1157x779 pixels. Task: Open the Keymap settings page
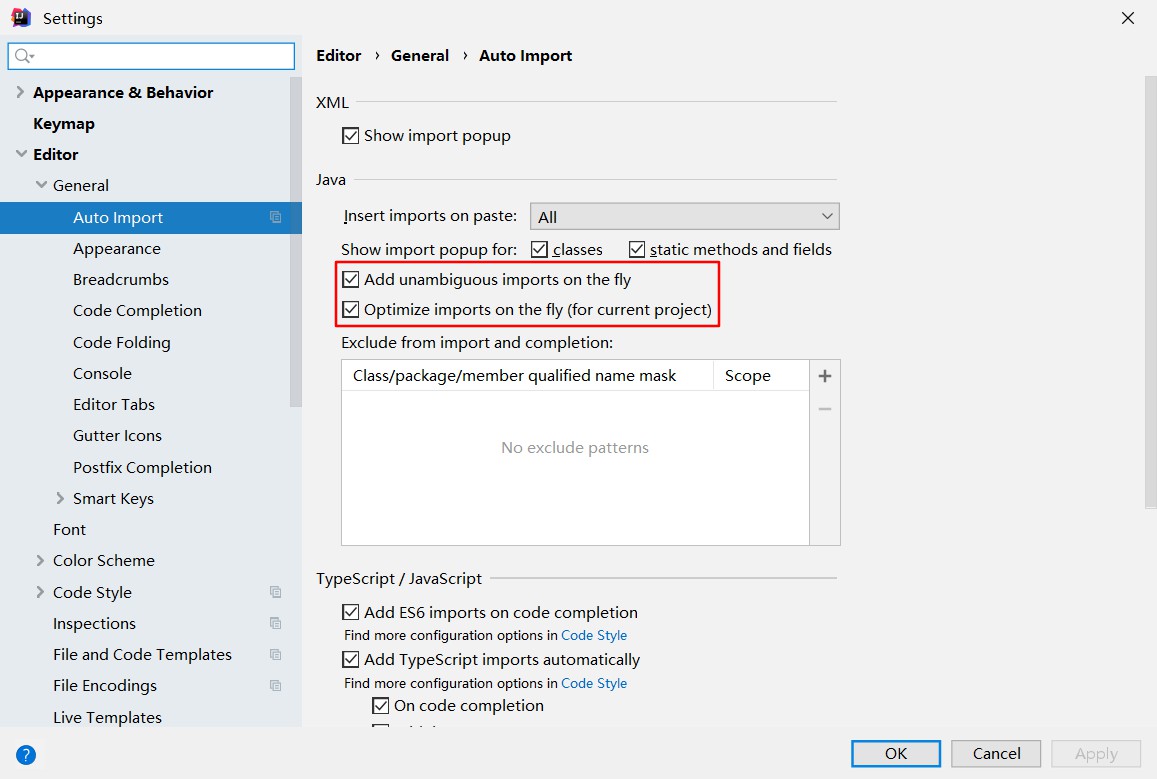coord(63,124)
